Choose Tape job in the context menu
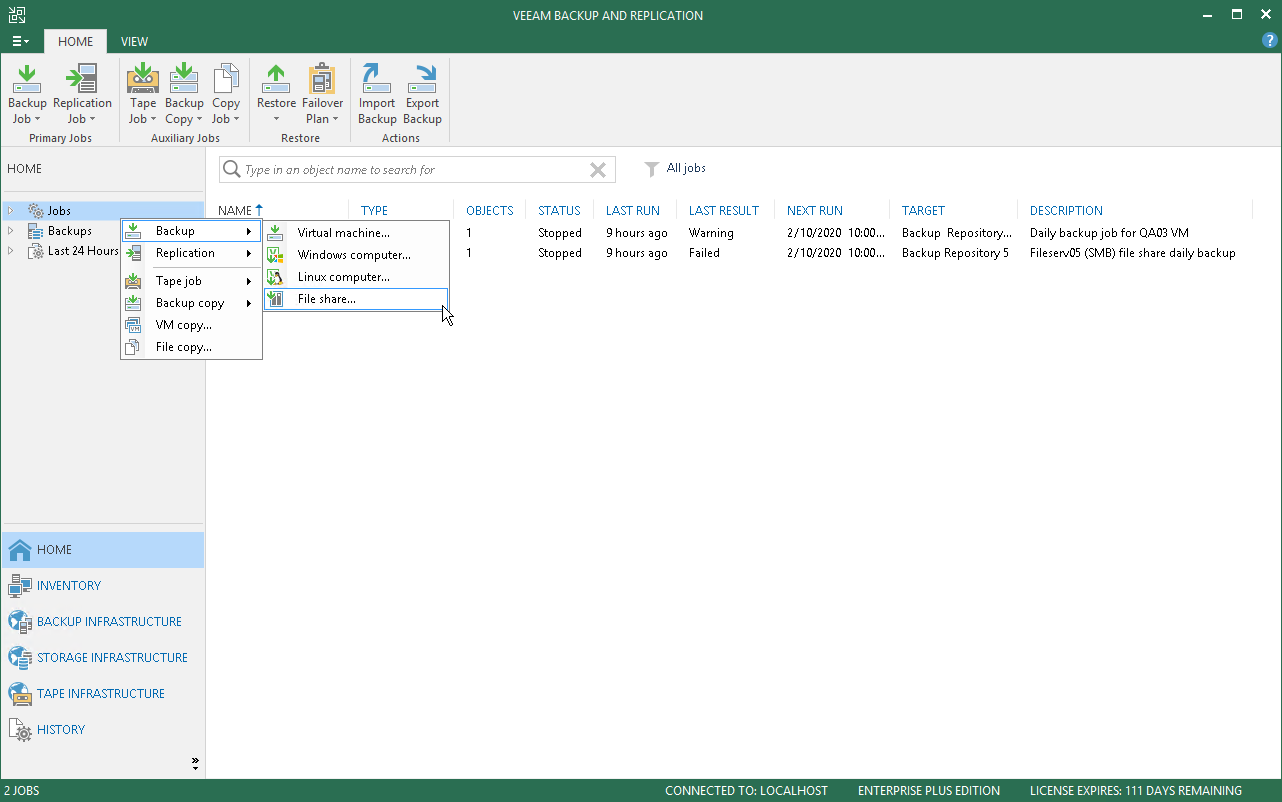Screen dimensions: 1282x802 [x=191, y=281]
